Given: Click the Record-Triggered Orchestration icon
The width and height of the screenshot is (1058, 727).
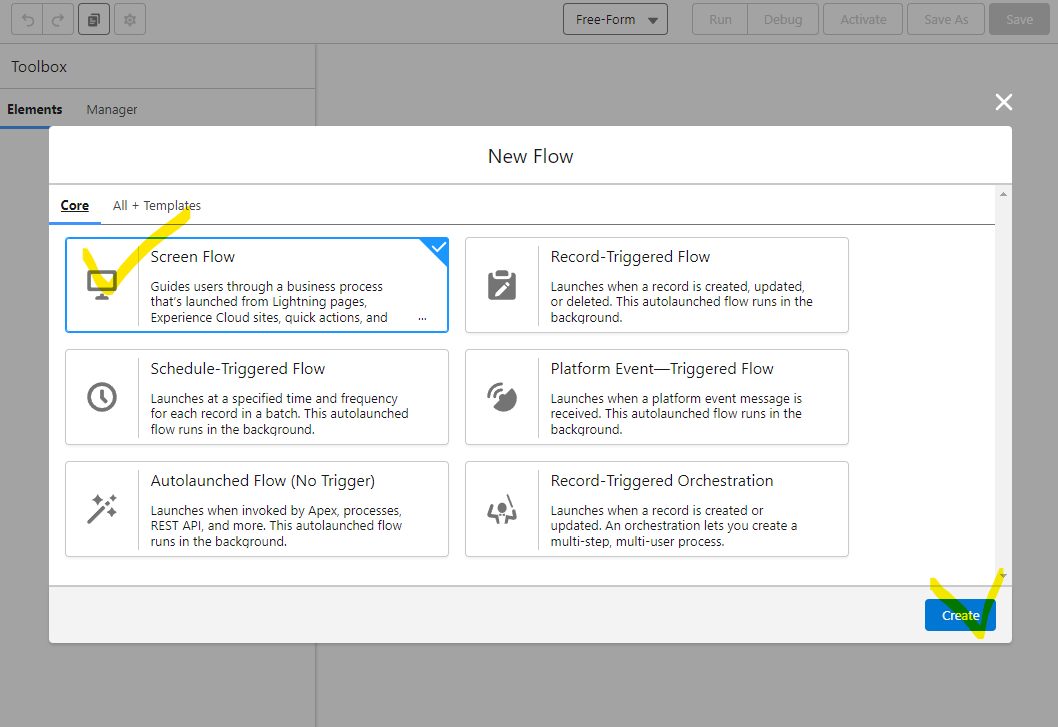Looking at the screenshot, I should click(502, 509).
